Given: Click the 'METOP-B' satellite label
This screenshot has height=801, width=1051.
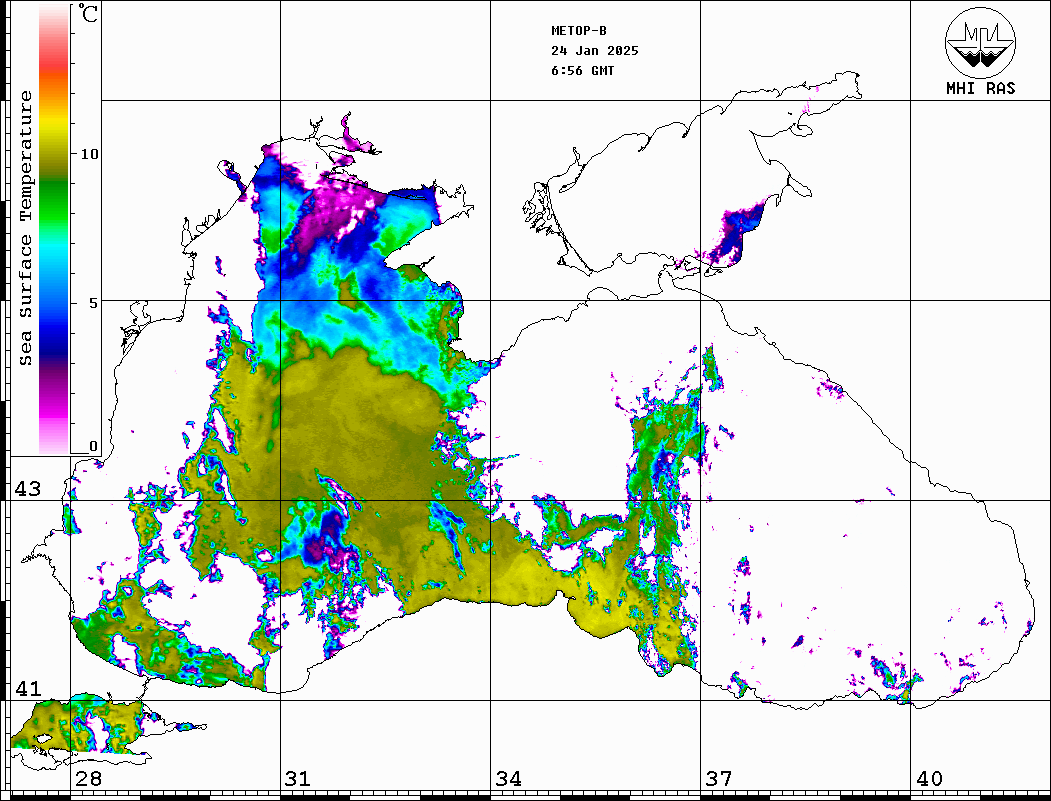Looking at the screenshot, I should click(579, 31).
